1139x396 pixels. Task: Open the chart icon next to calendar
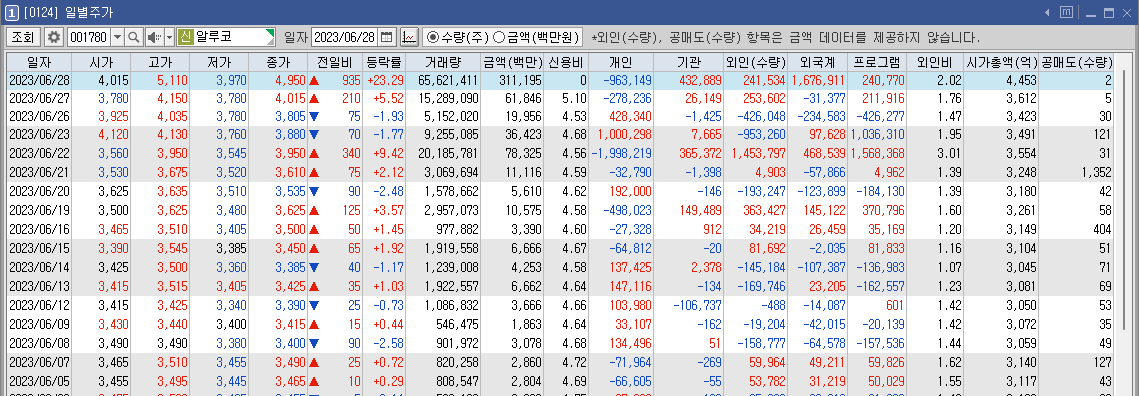(x=410, y=37)
